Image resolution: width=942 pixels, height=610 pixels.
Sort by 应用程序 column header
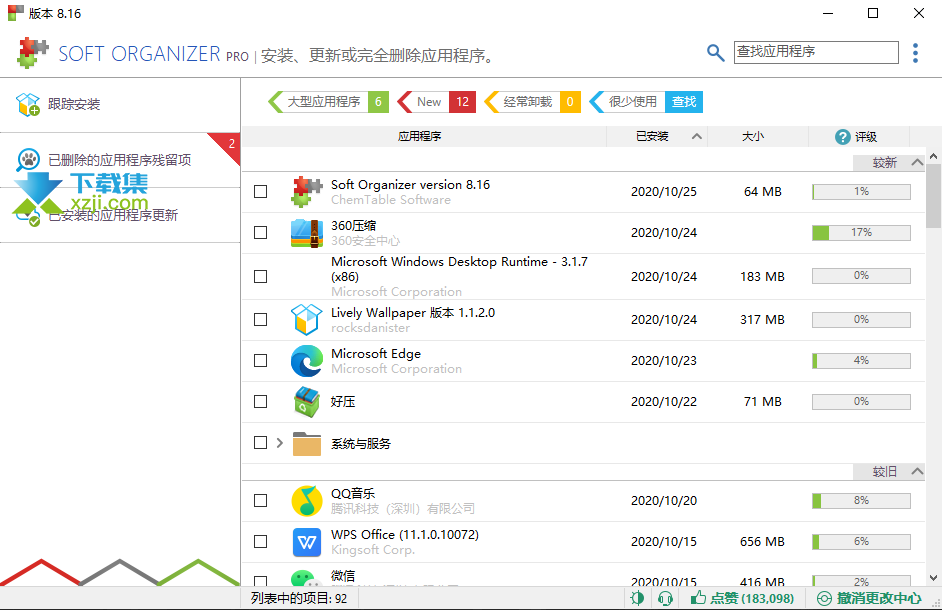(x=419, y=136)
